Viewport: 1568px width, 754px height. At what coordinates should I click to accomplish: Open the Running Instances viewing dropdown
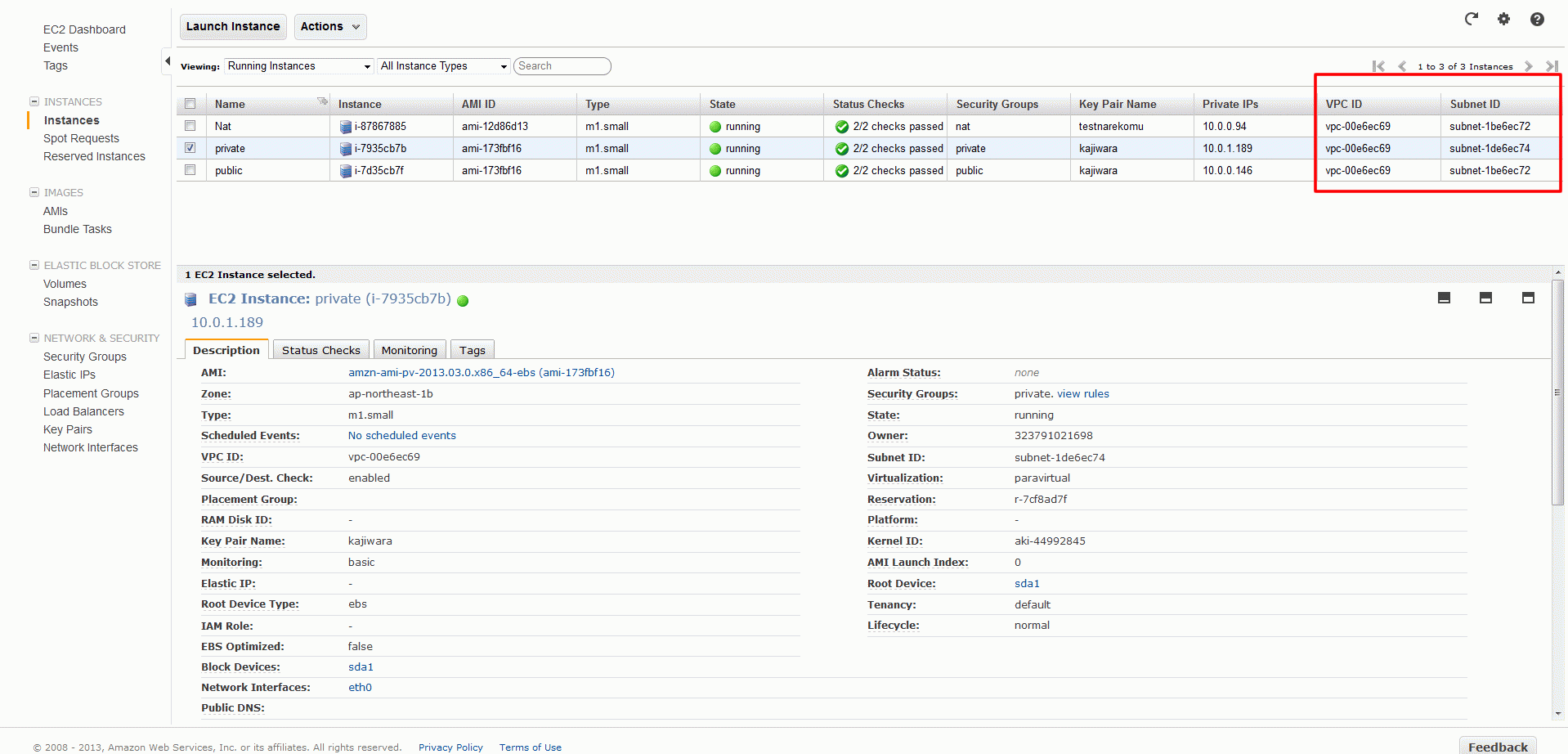[299, 66]
